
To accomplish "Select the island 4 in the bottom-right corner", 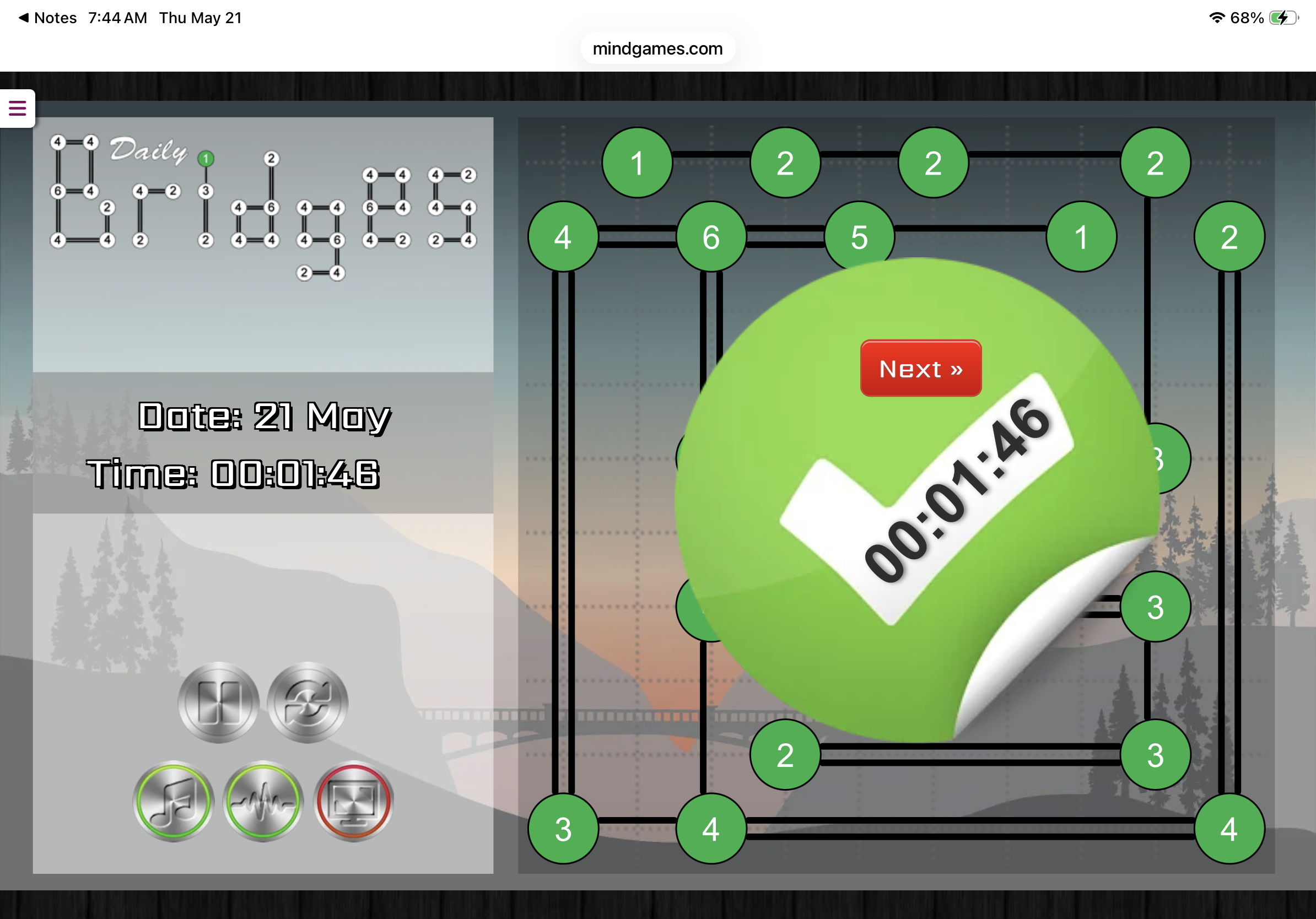I will 1229,829.
